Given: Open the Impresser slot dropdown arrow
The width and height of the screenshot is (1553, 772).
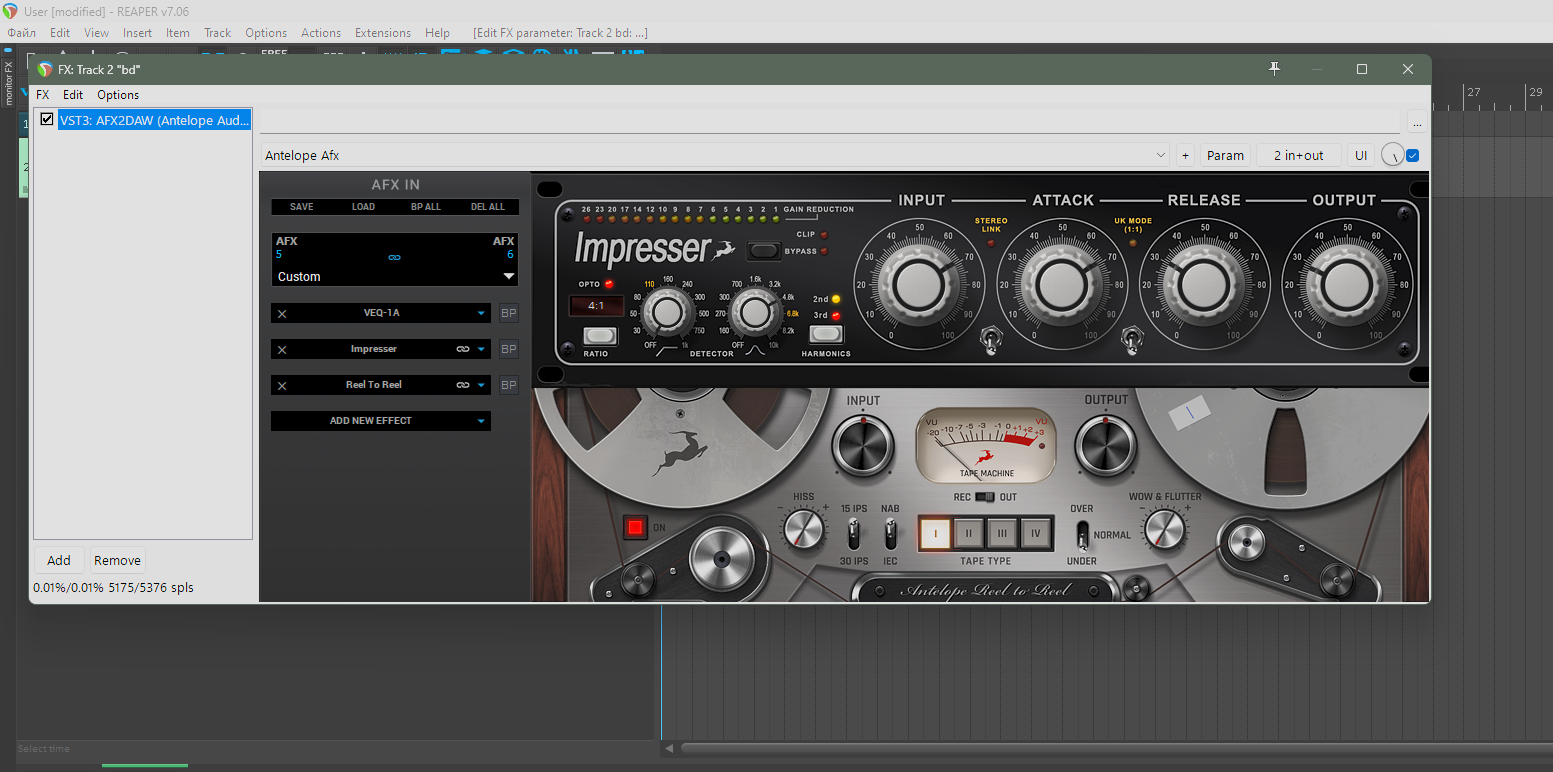Looking at the screenshot, I should (481, 350).
